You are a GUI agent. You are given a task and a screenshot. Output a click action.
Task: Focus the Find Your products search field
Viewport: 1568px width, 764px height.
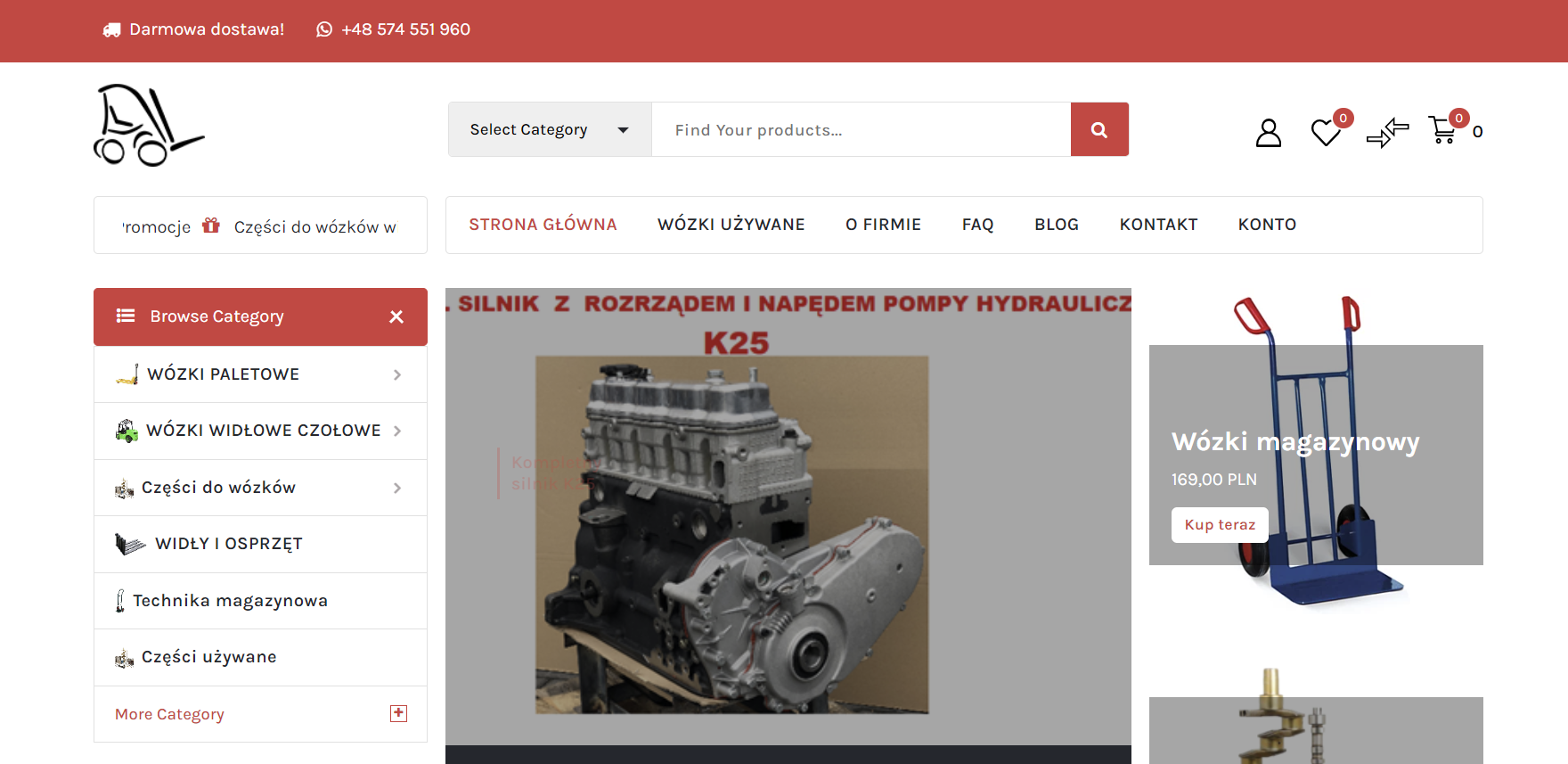pyautogui.click(x=862, y=129)
